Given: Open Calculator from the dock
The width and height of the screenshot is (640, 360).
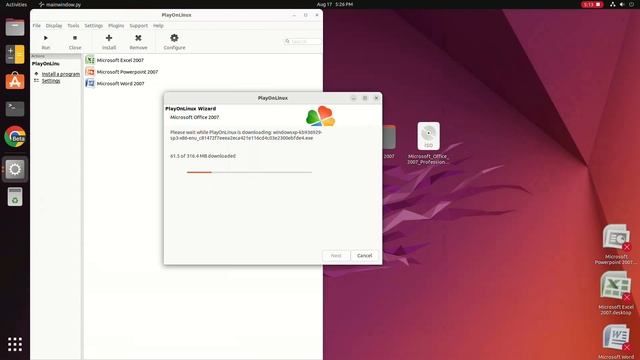Looking at the screenshot, I should 15,54.
